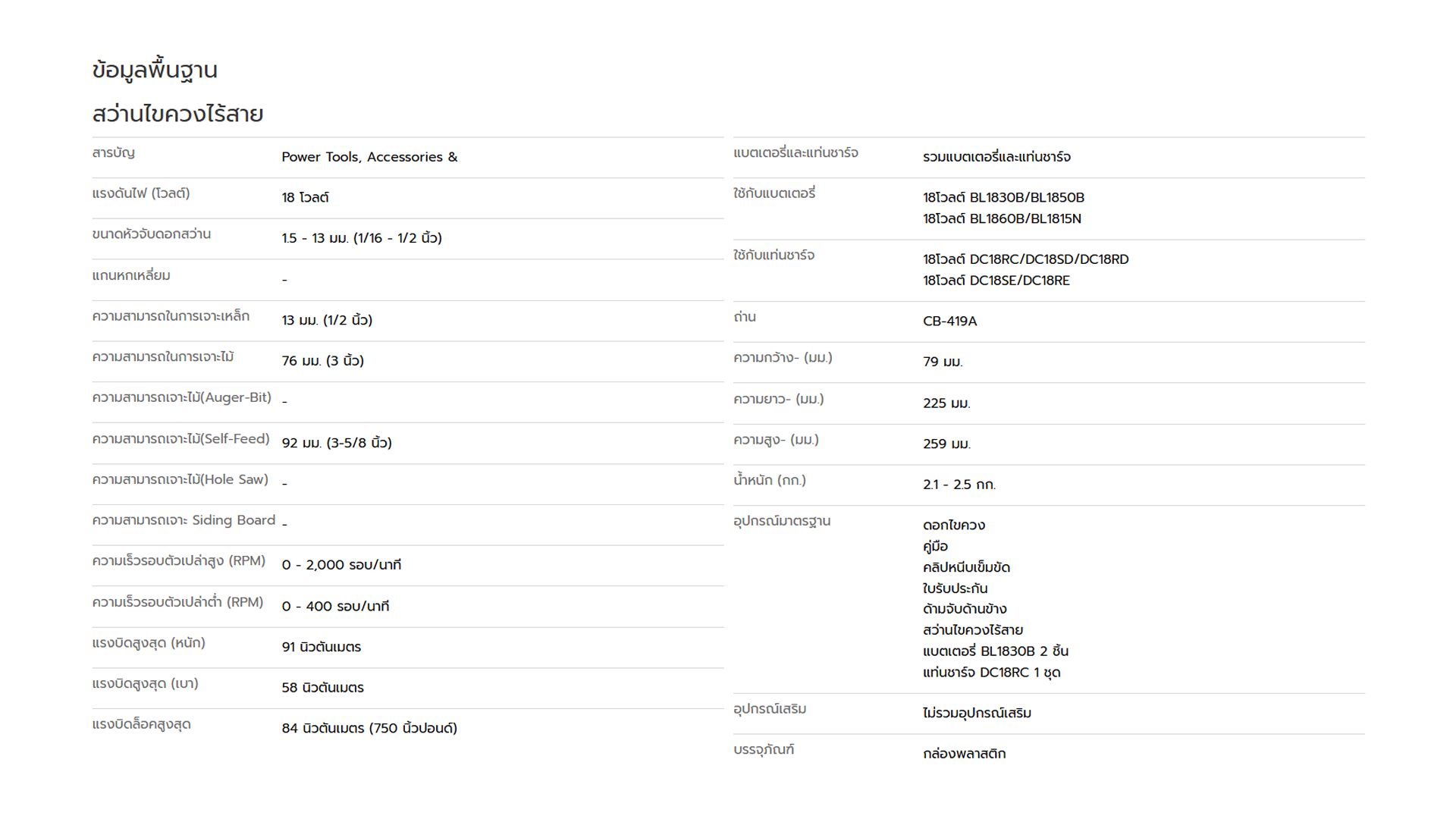Select the สว่านไขควงไร้สาย title text
The width and height of the screenshot is (1456, 819).
pyautogui.click(x=177, y=115)
